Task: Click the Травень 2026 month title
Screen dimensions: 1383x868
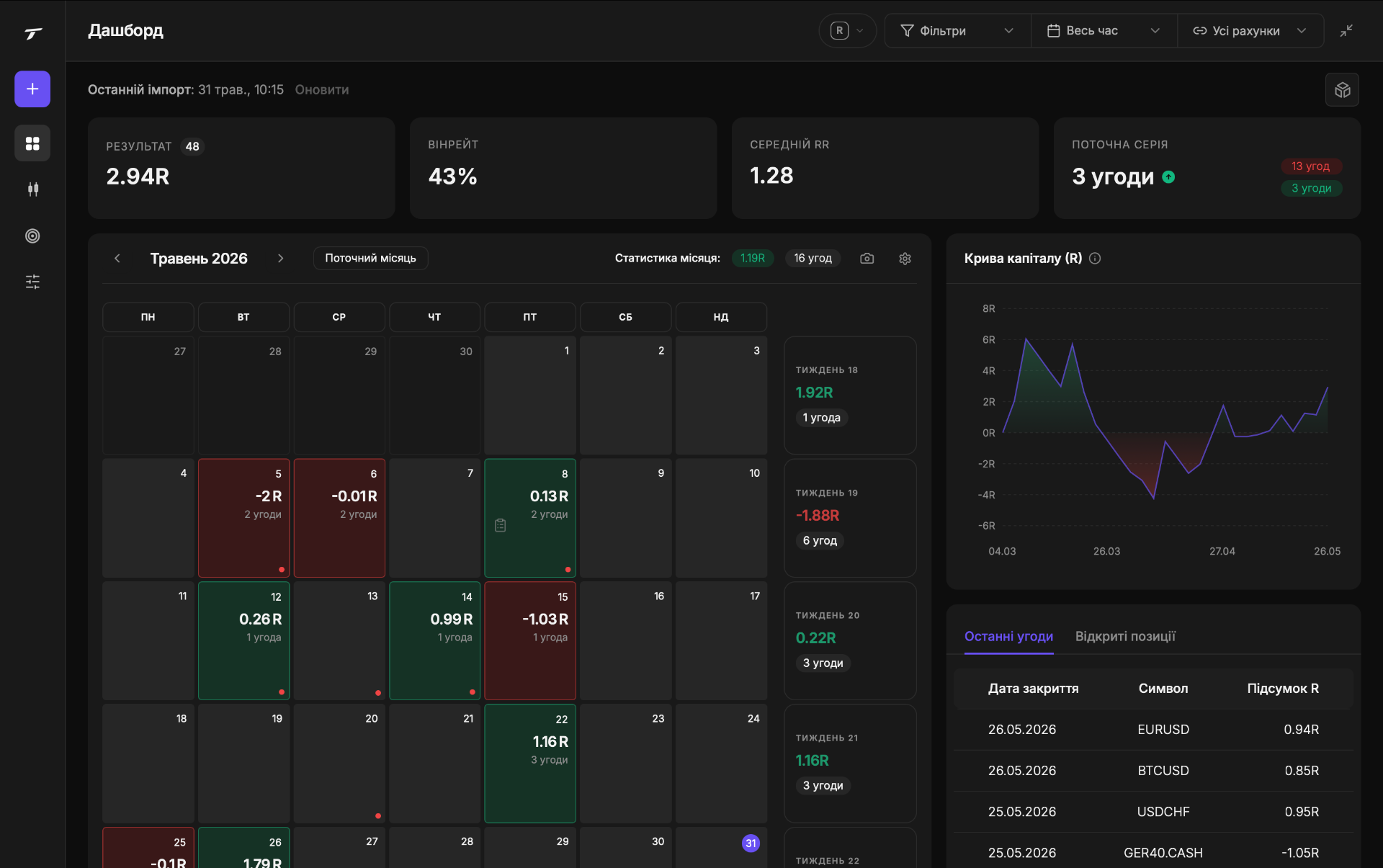Action: click(x=199, y=258)
